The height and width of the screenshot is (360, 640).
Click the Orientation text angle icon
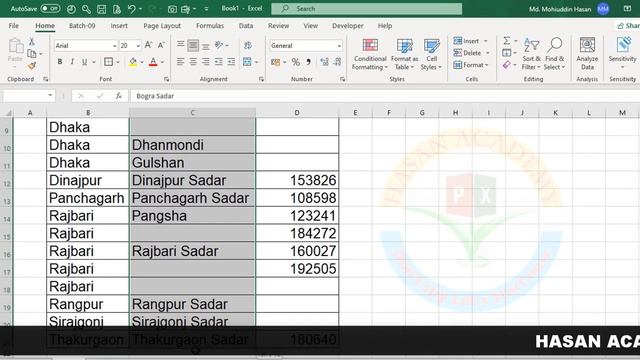click(219, 45)
